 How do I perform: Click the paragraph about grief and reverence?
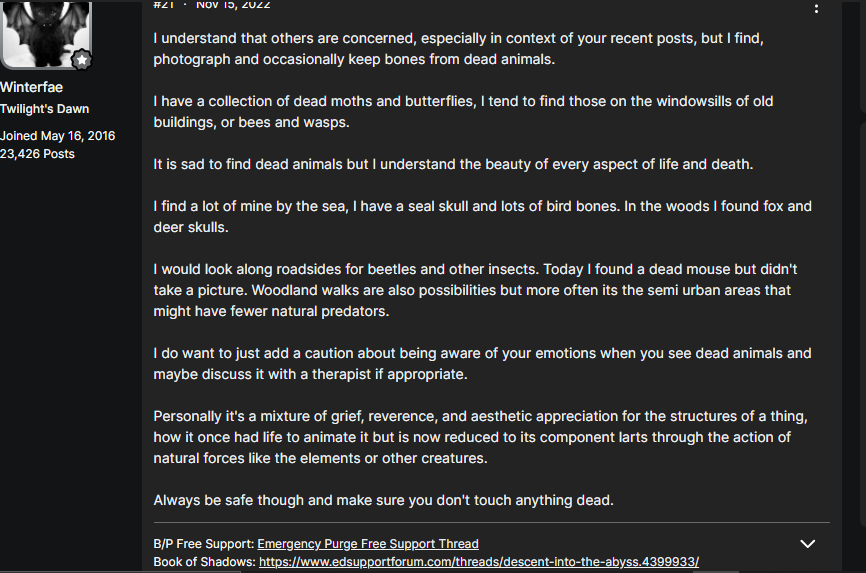pyautogui.click(x=480, y=437)
